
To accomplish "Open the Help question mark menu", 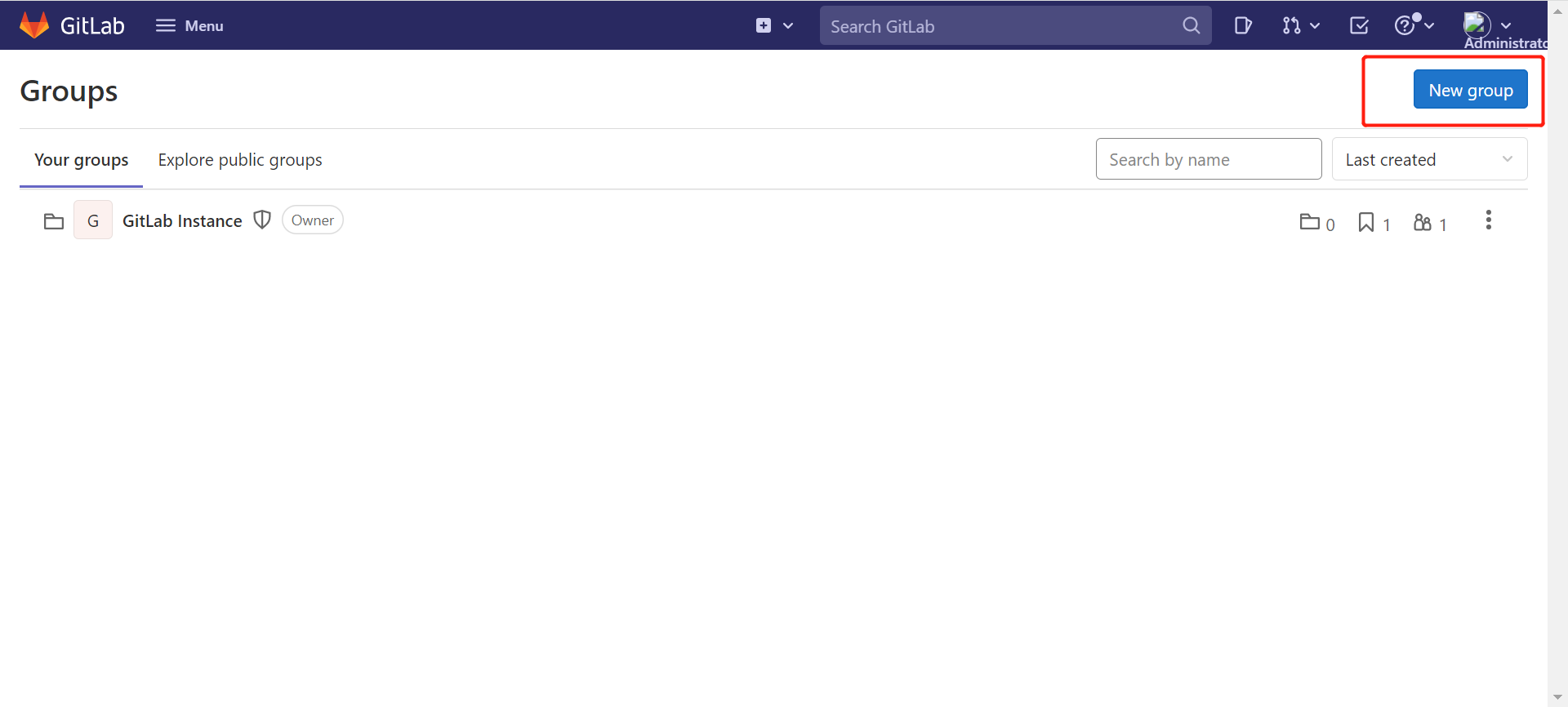I will (x=1414, y=25).
